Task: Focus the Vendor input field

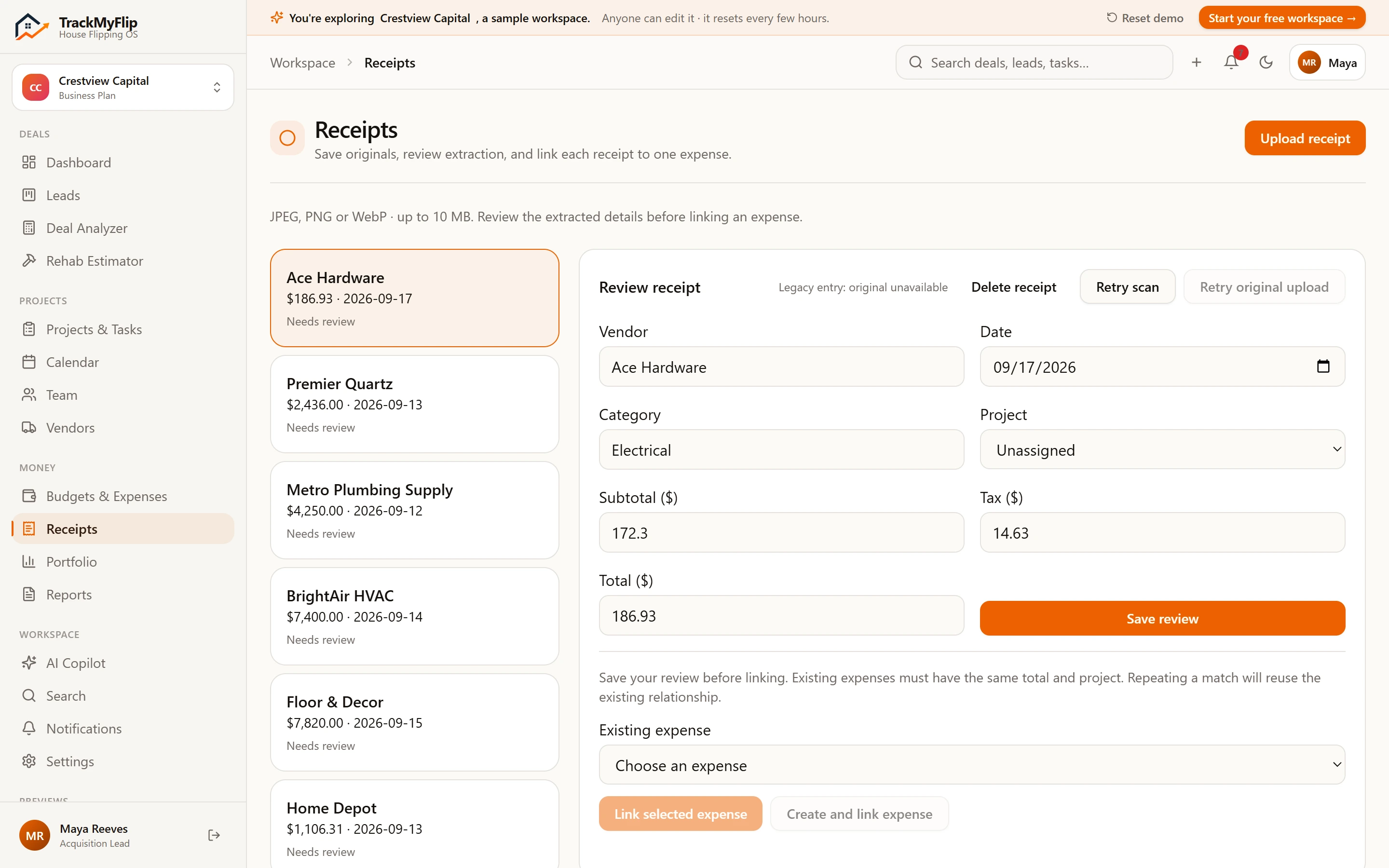Action: 781,367
